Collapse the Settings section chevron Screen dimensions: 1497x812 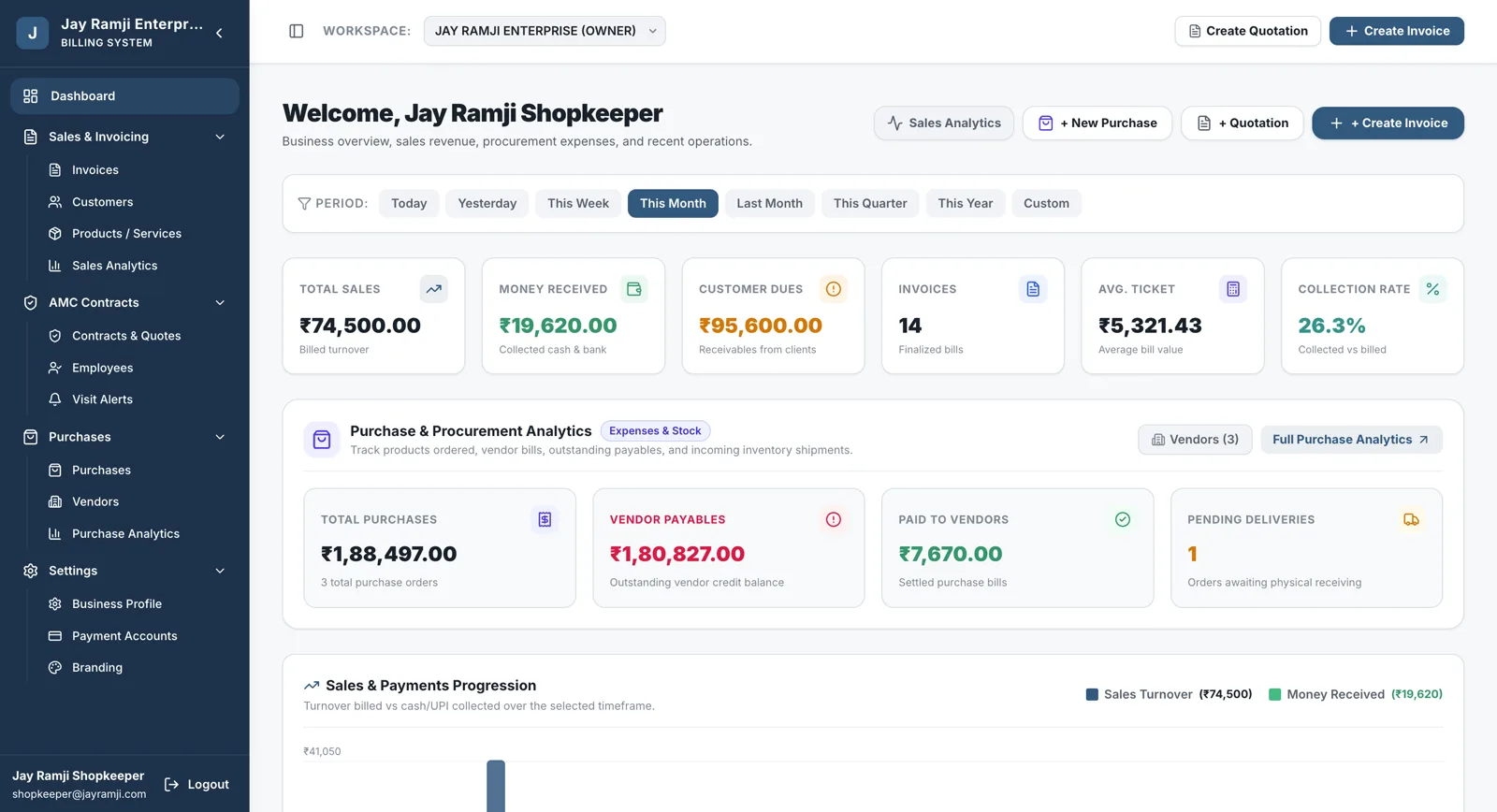coord(220,571)
